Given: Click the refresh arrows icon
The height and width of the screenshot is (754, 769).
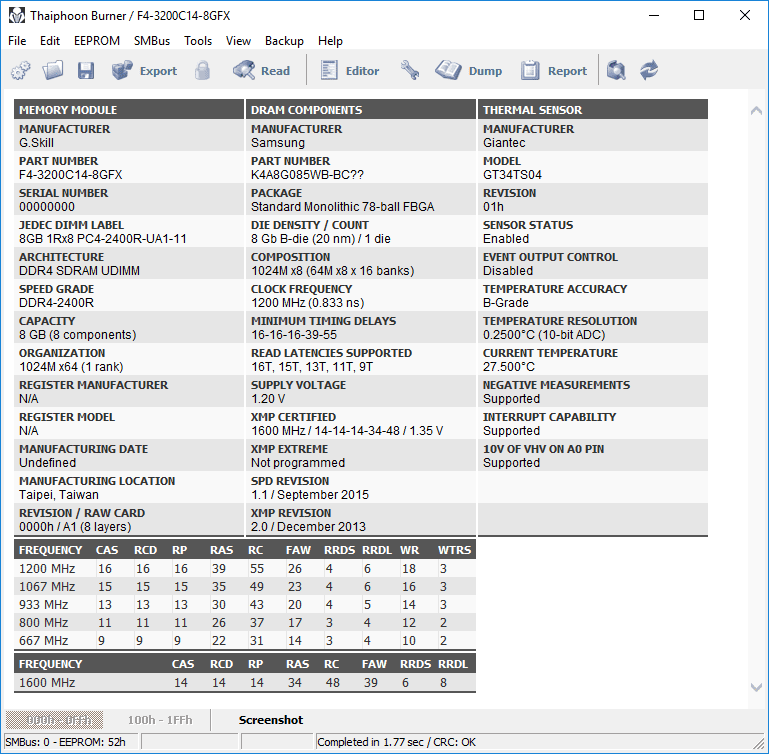Looking at the screenshot, I should (649, 71).
